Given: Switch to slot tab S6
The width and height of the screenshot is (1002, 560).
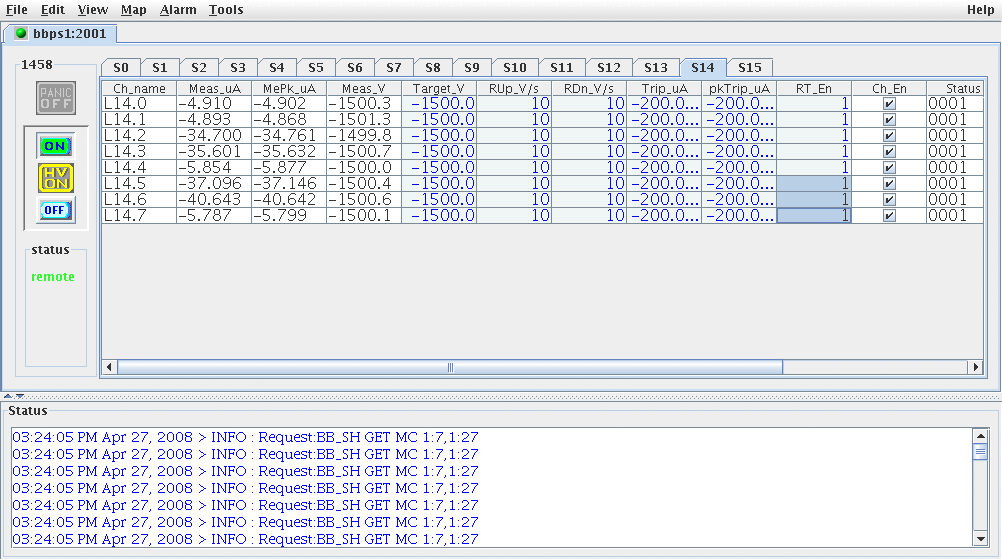Looking at the screenshot, I should pos(355,68).
